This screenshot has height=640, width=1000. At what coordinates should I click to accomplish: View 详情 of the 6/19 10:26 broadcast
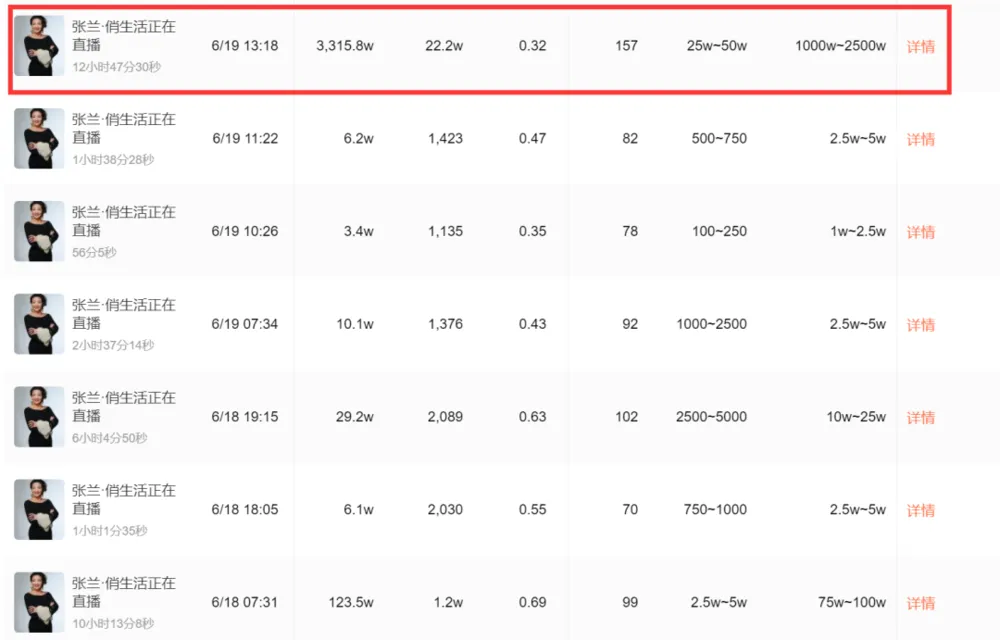click(x=920, y=232)
